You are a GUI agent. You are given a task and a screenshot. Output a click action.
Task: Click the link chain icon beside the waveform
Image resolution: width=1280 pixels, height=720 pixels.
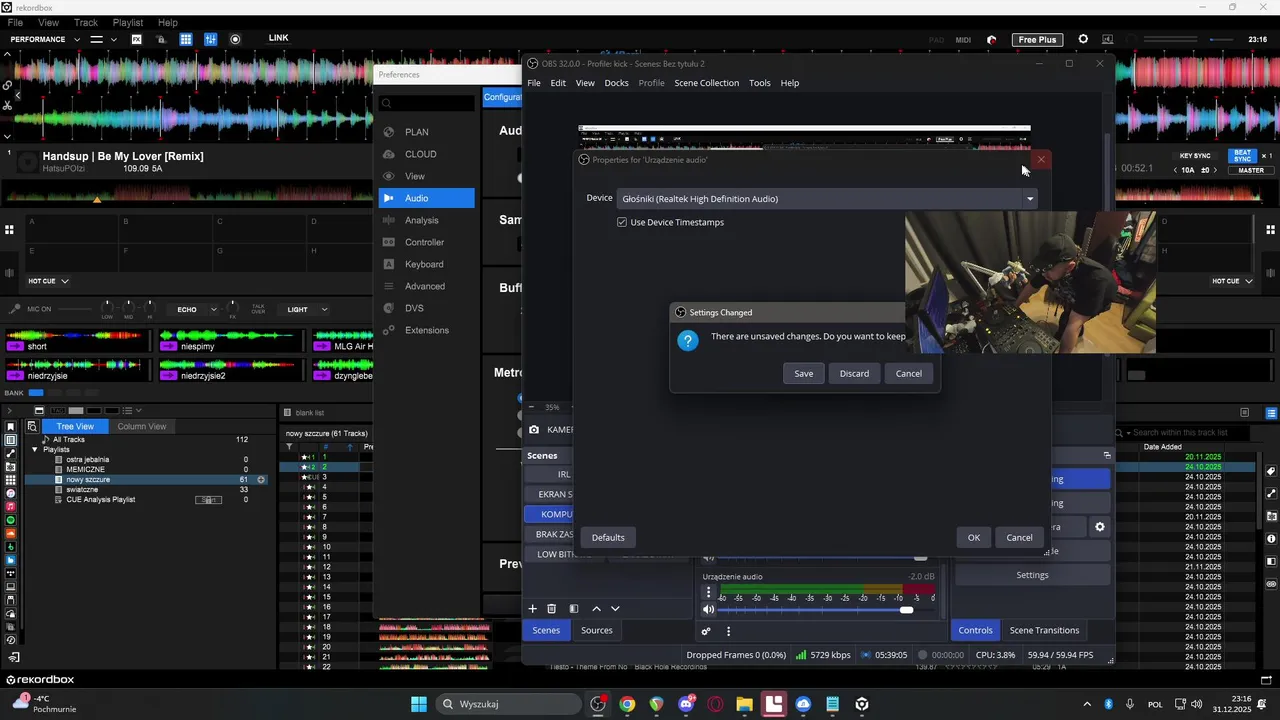tap(7, 86)
